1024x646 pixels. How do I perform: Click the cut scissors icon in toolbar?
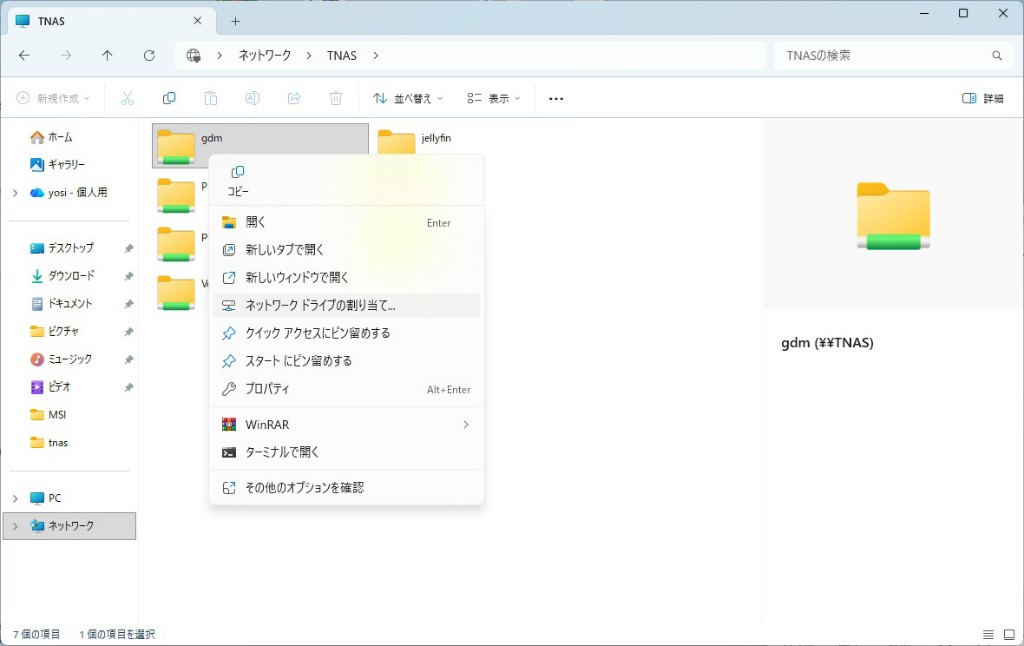[x=127, y=98]
